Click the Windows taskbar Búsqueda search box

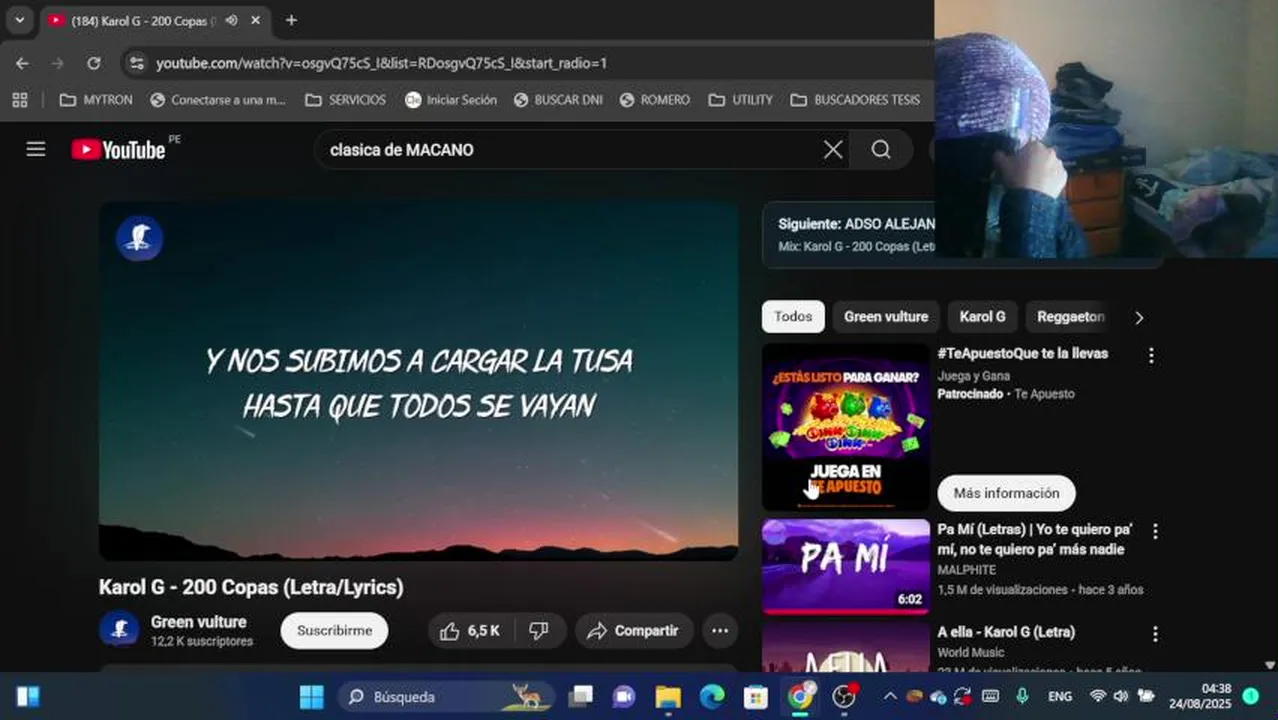[445, 696]
